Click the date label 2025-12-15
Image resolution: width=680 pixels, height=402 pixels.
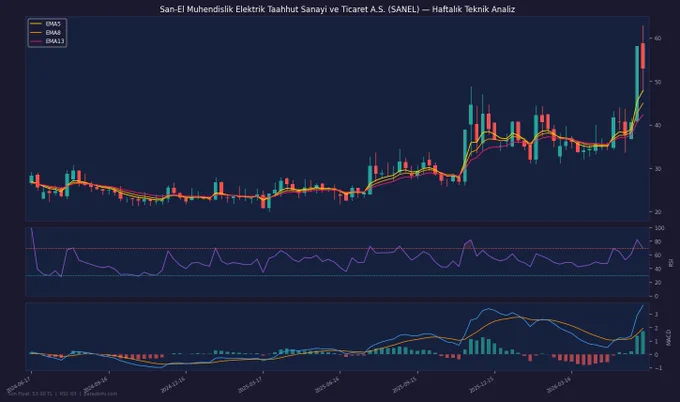(482, 384)
